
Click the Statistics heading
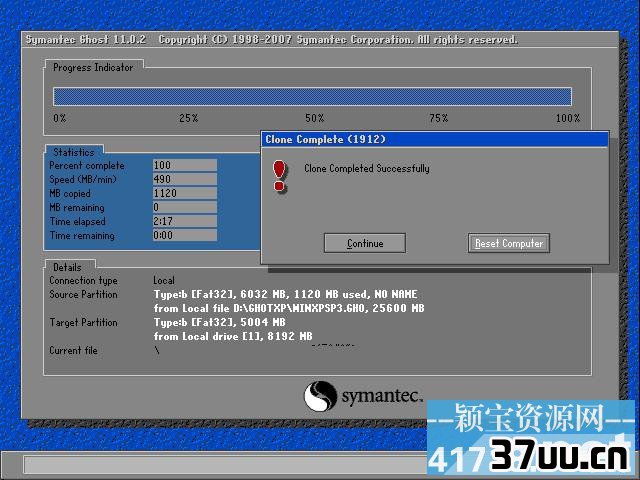click(x=74, y=152)
